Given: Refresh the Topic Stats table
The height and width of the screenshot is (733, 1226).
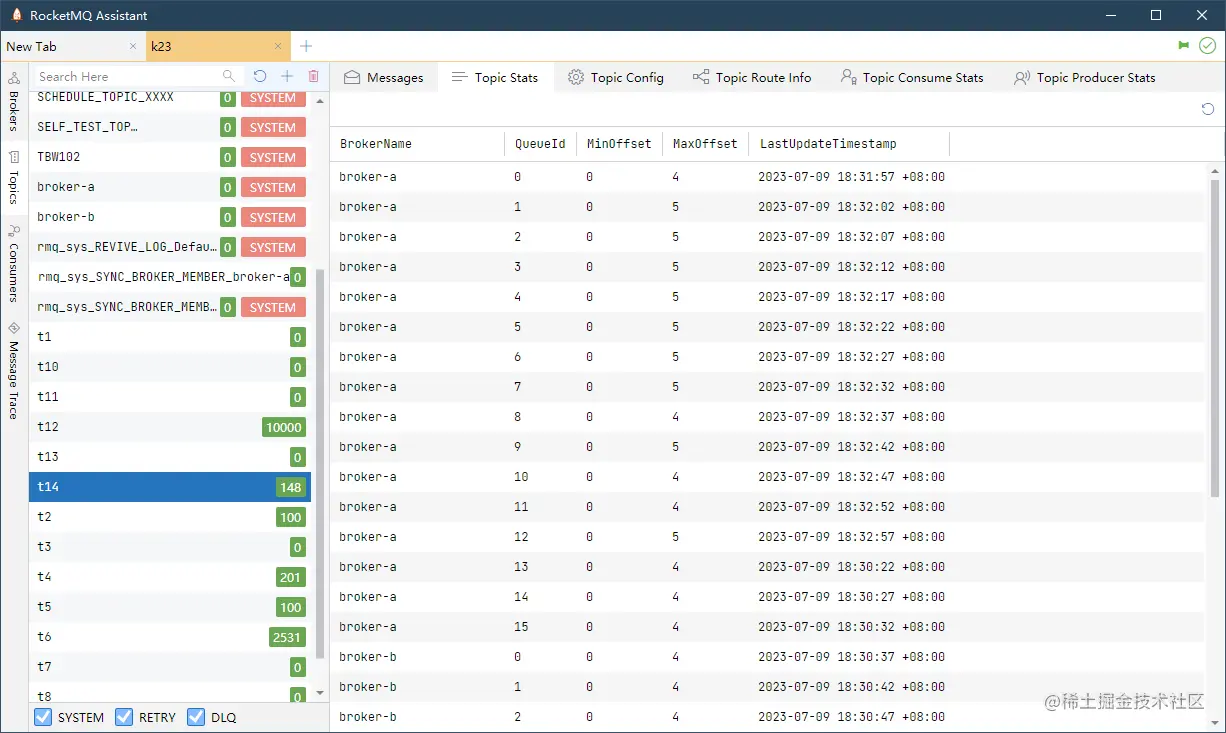Looking at the screenshot, I should click(1208, 109).
